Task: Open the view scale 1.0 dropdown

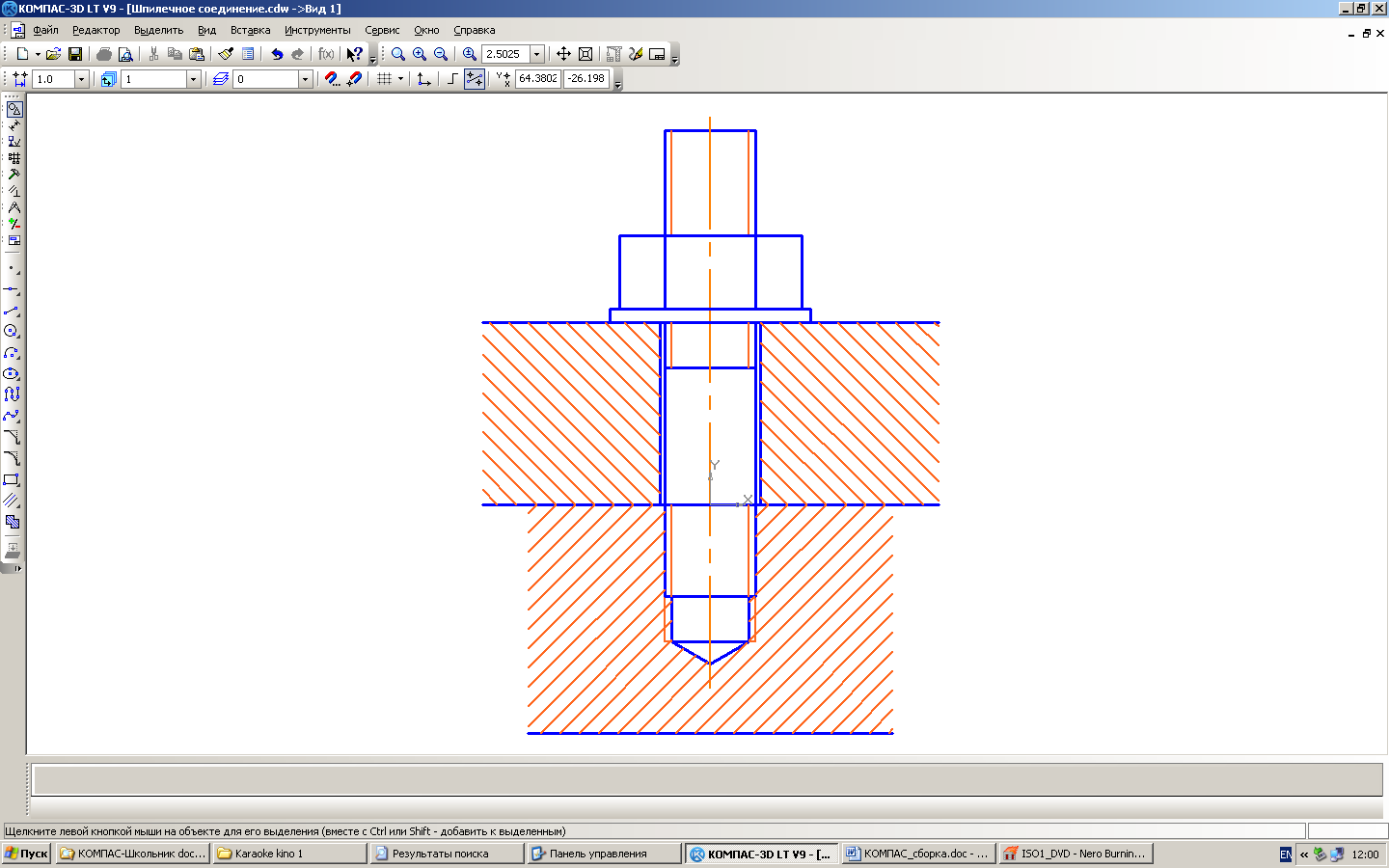Action: 81,79
